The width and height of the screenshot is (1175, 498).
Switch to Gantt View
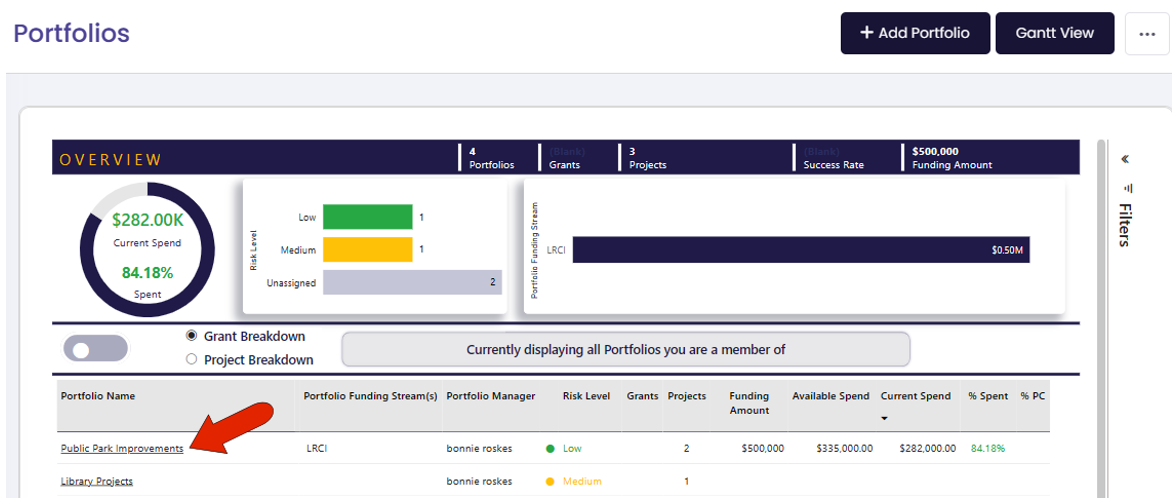pos(1054,33)
